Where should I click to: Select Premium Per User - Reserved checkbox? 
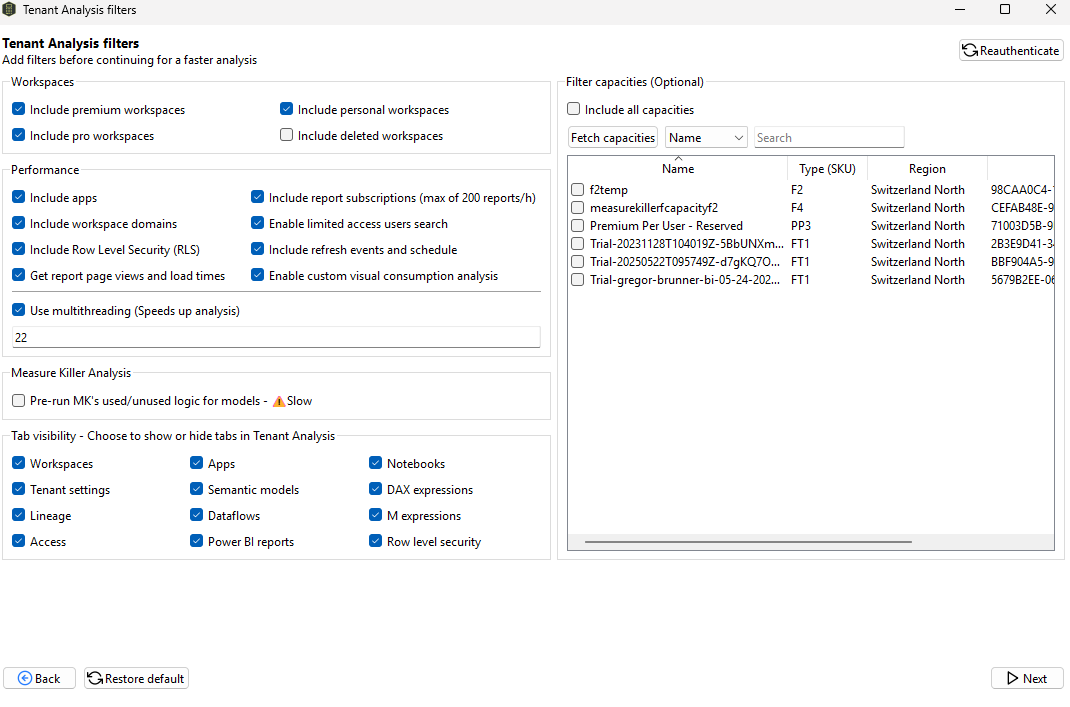click(x=577, y=225)
